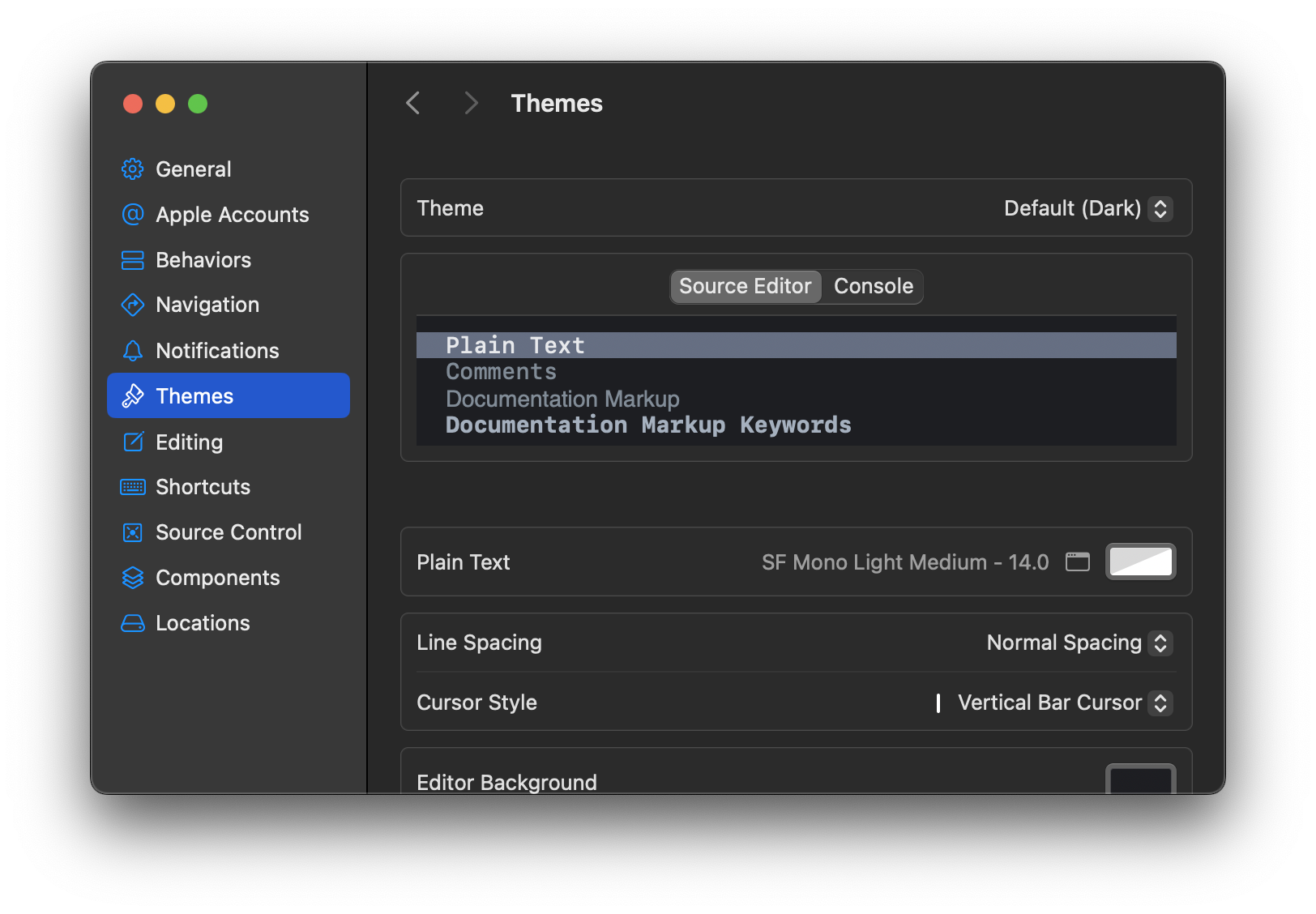Screen dimensions: 1316x914
Task: Expand the Line Spacing popup menu
Action: pyautogui.click(x=1079, y=643)
